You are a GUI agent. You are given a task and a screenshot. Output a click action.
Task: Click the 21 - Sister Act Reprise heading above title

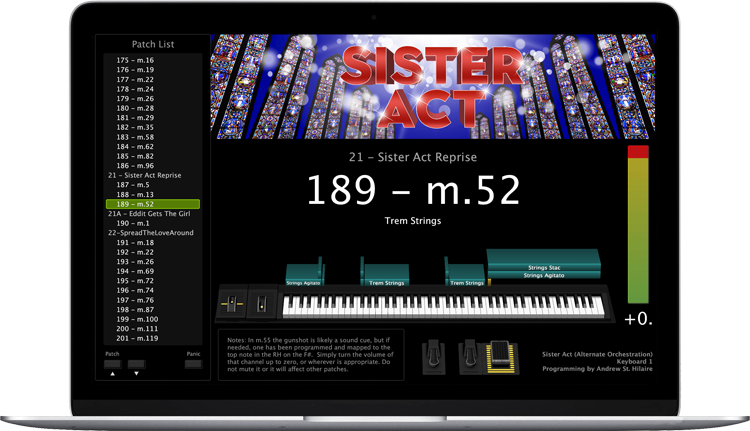[413, 157]
